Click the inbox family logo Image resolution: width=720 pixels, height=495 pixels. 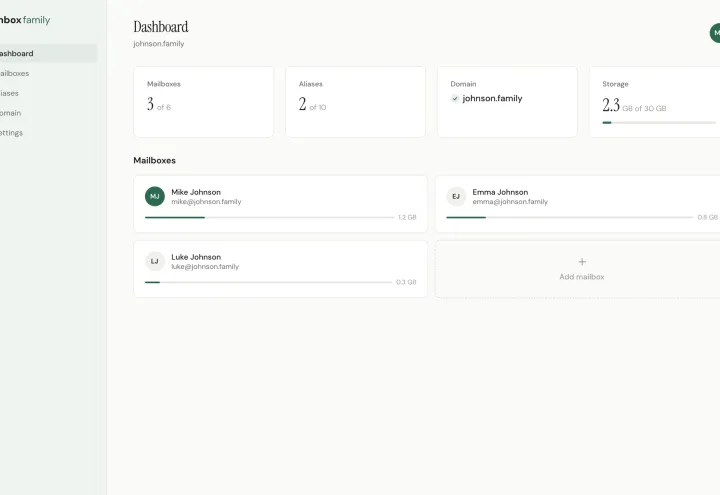25,20
